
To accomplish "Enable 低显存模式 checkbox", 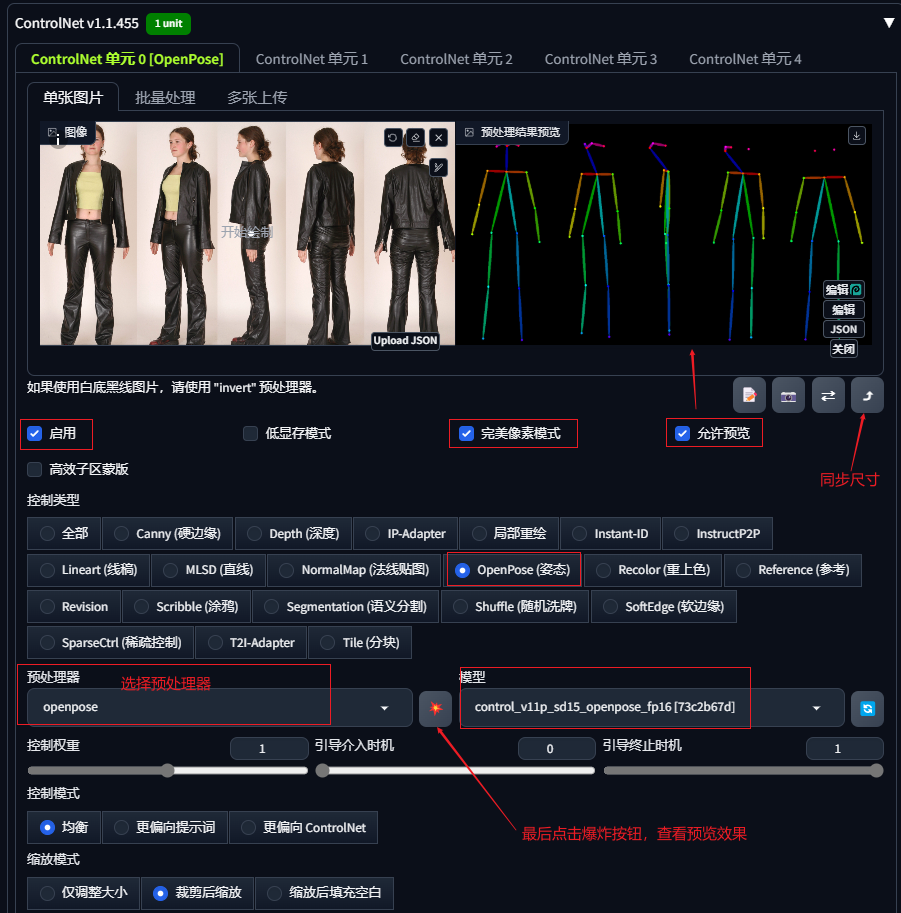I will point(250,433).
